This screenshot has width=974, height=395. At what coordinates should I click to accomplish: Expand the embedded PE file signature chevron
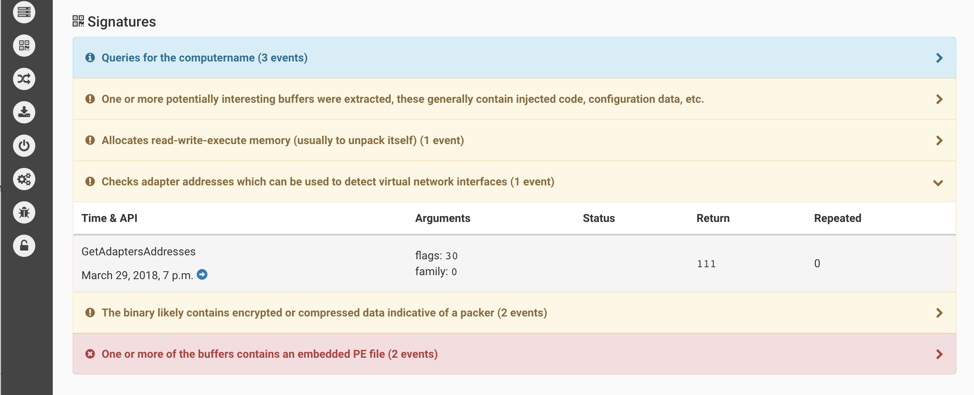pos(939,354)
